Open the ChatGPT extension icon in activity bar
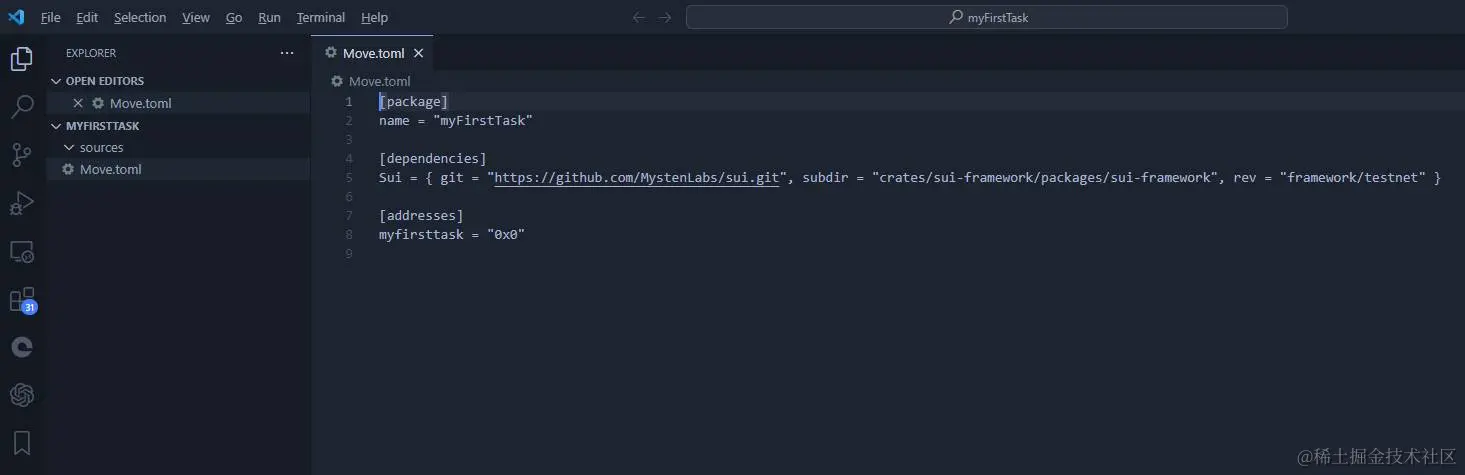Screen dimensions: 1465x475 22,395
